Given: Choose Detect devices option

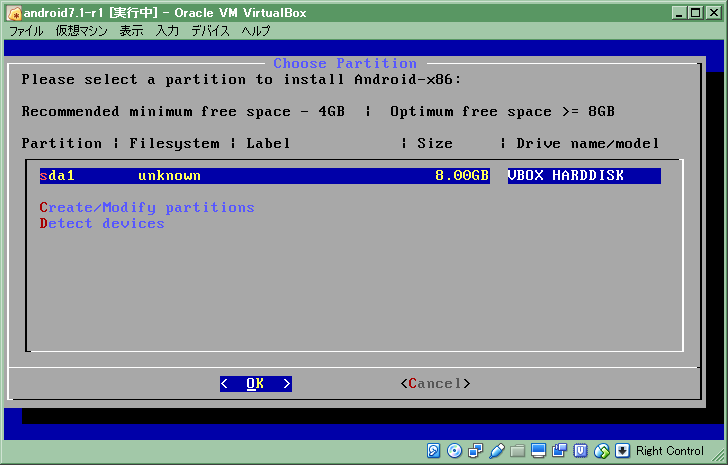Looking at the screenshot, I should click(102, 224).
